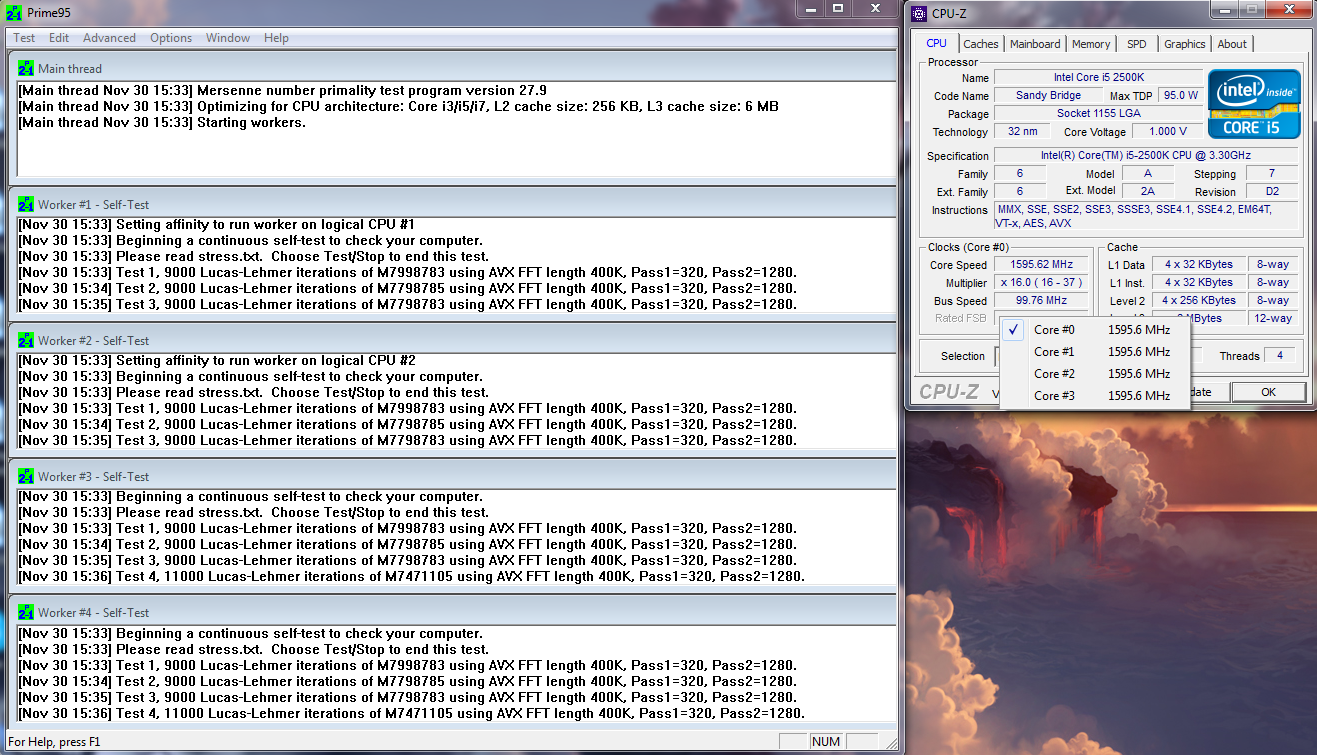
Task: Click the Worker #1 Self-Test window icon
Action: coord(26,204)
